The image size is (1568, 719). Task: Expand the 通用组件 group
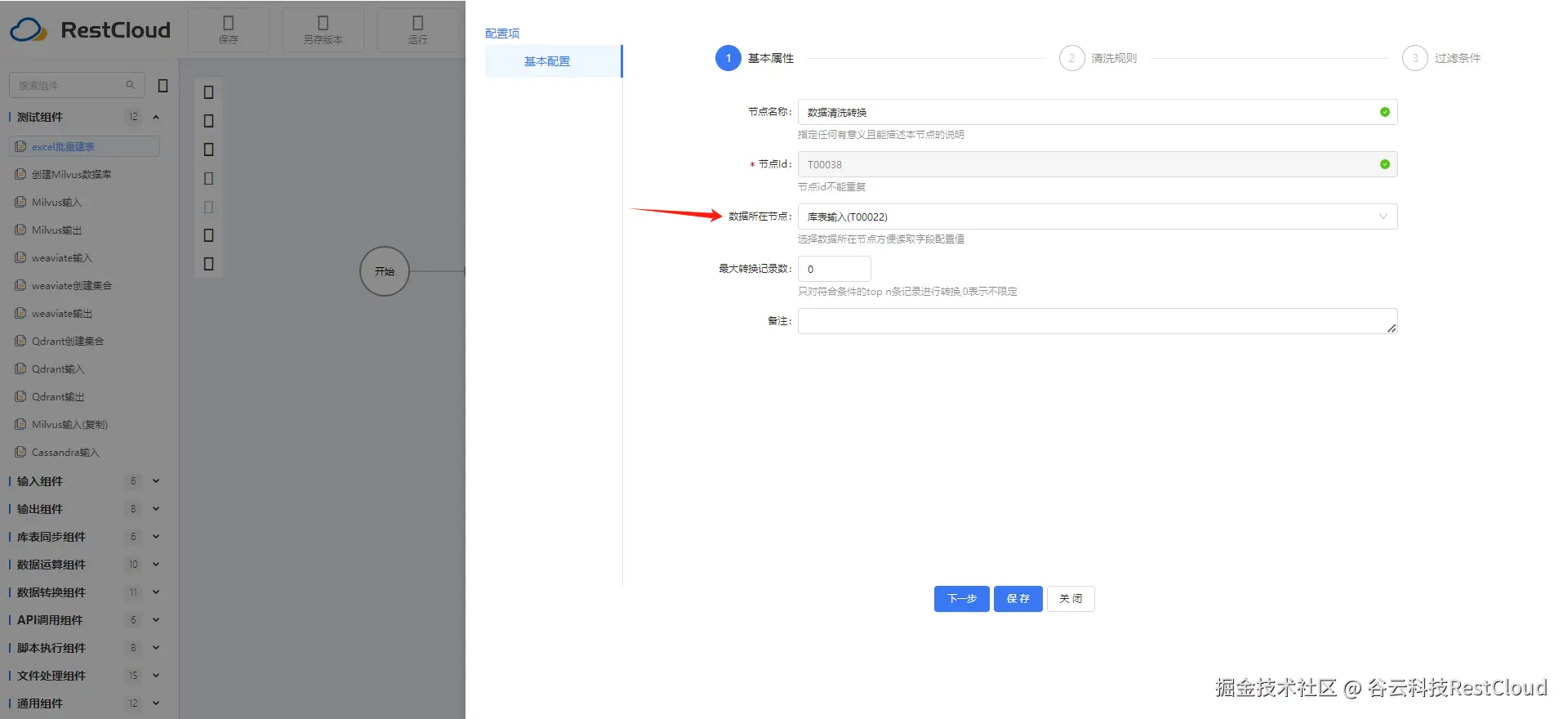155,703
